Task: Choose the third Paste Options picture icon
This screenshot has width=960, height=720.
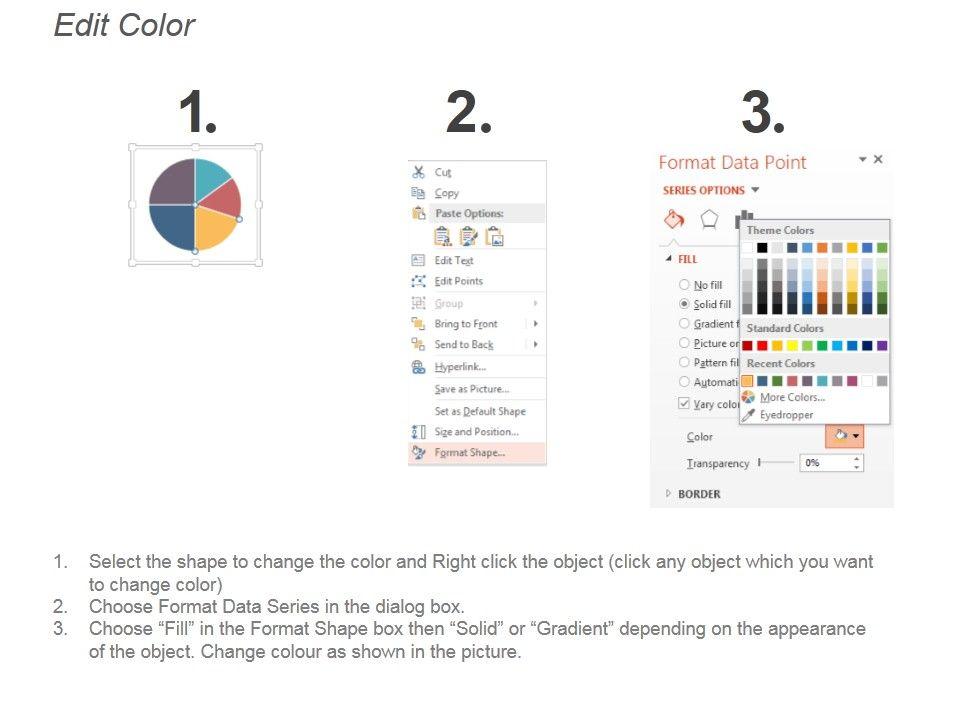Action: [x=494, y=236]
